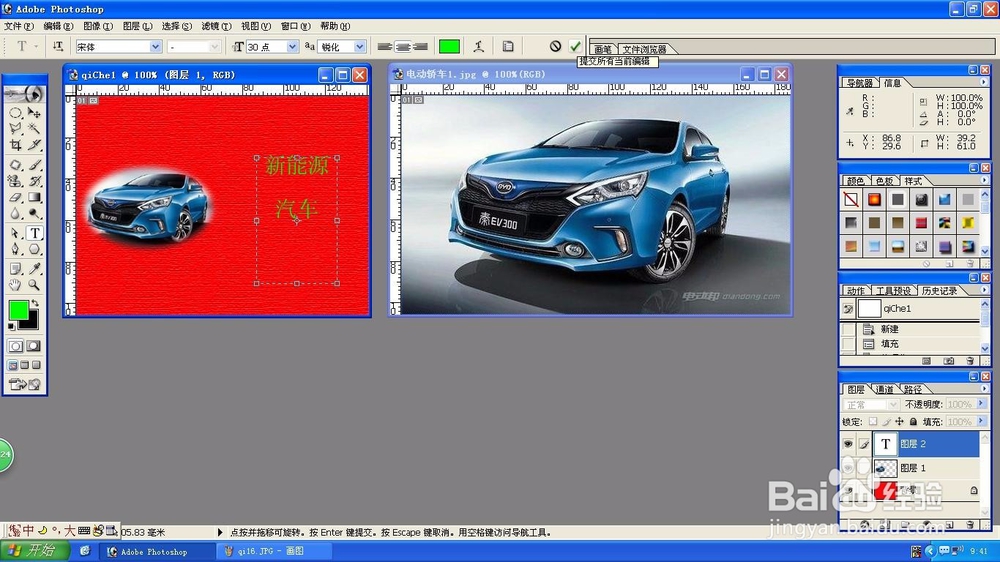The image size is (1000, 562).
Task: Select the Slice tool
Action: point(34,145)
